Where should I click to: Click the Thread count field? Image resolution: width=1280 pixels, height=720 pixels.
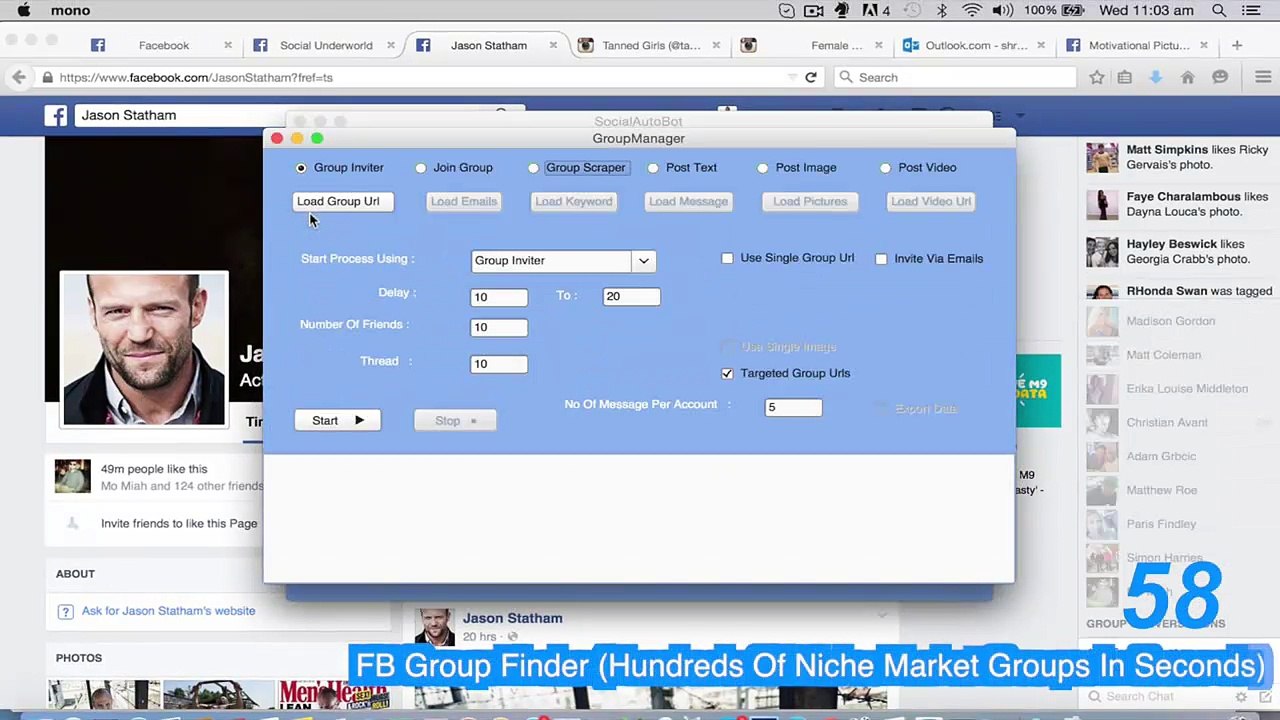(x=499, y=363)
